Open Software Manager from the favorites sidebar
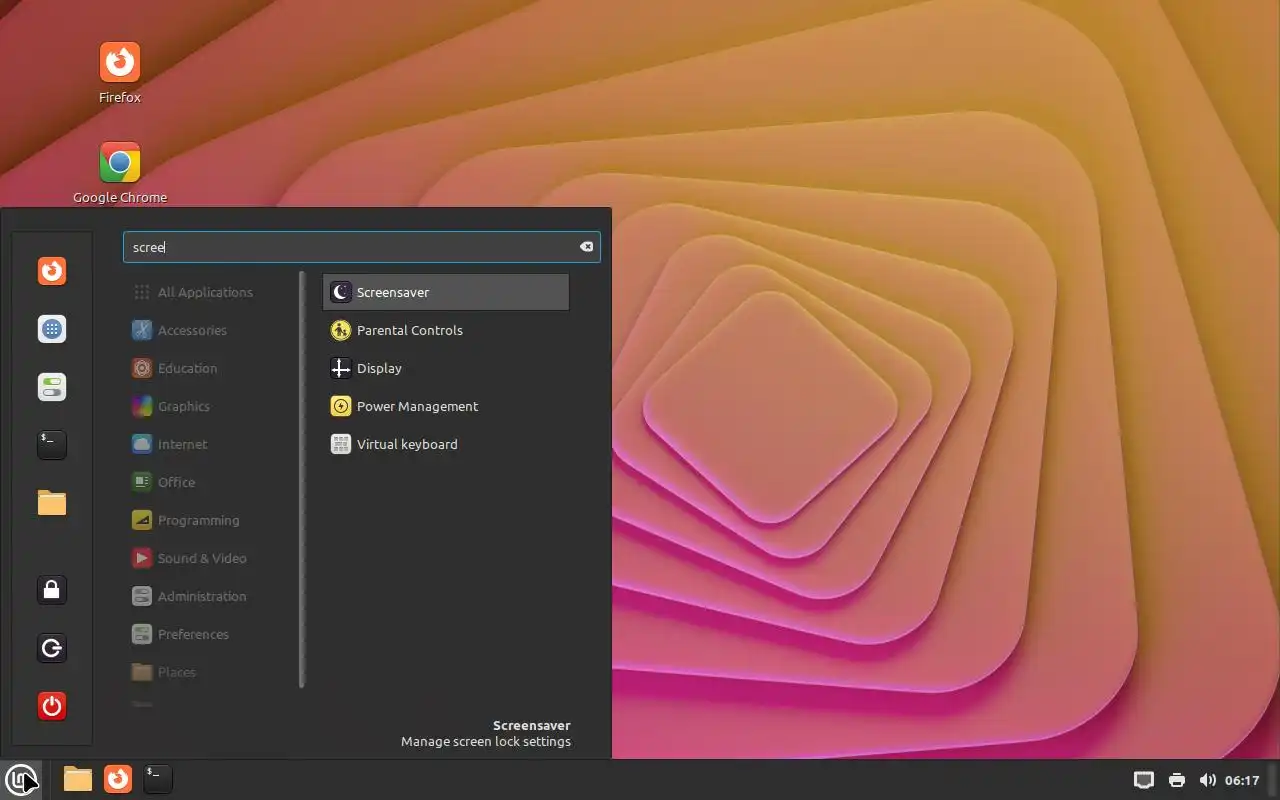 (x=52, y=329)
